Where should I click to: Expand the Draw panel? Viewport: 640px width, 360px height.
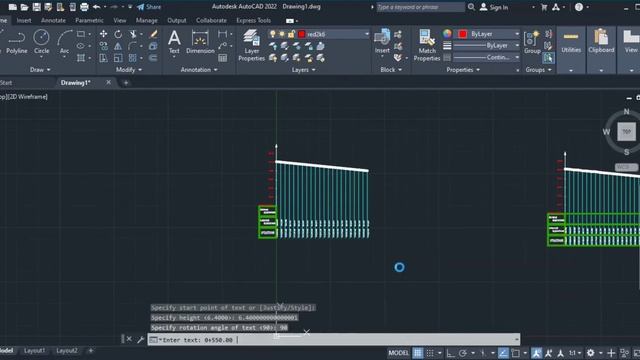coord(40,70)
